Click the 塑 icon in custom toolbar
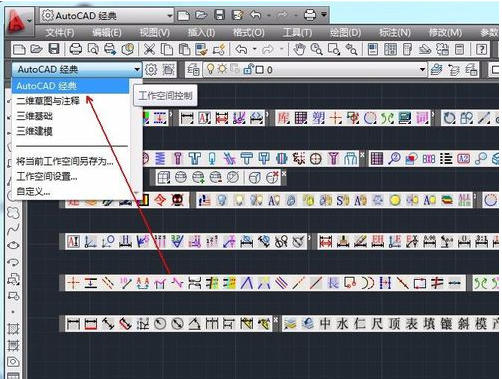The height and width of the screenshot is (379, 502). tap(318, 118)
